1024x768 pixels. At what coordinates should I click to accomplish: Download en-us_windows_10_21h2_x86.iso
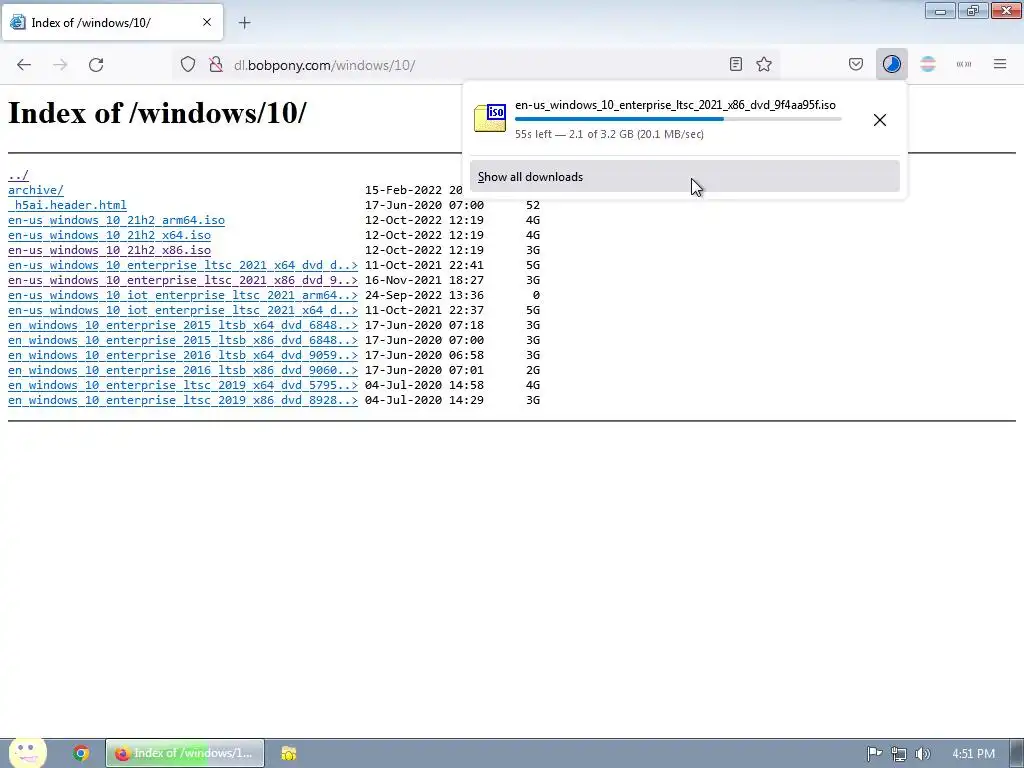coord(110,250)
